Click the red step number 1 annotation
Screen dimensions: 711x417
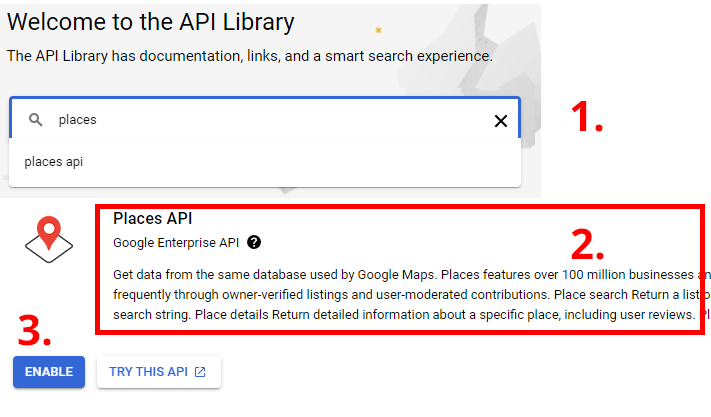[x=586, y=117]
